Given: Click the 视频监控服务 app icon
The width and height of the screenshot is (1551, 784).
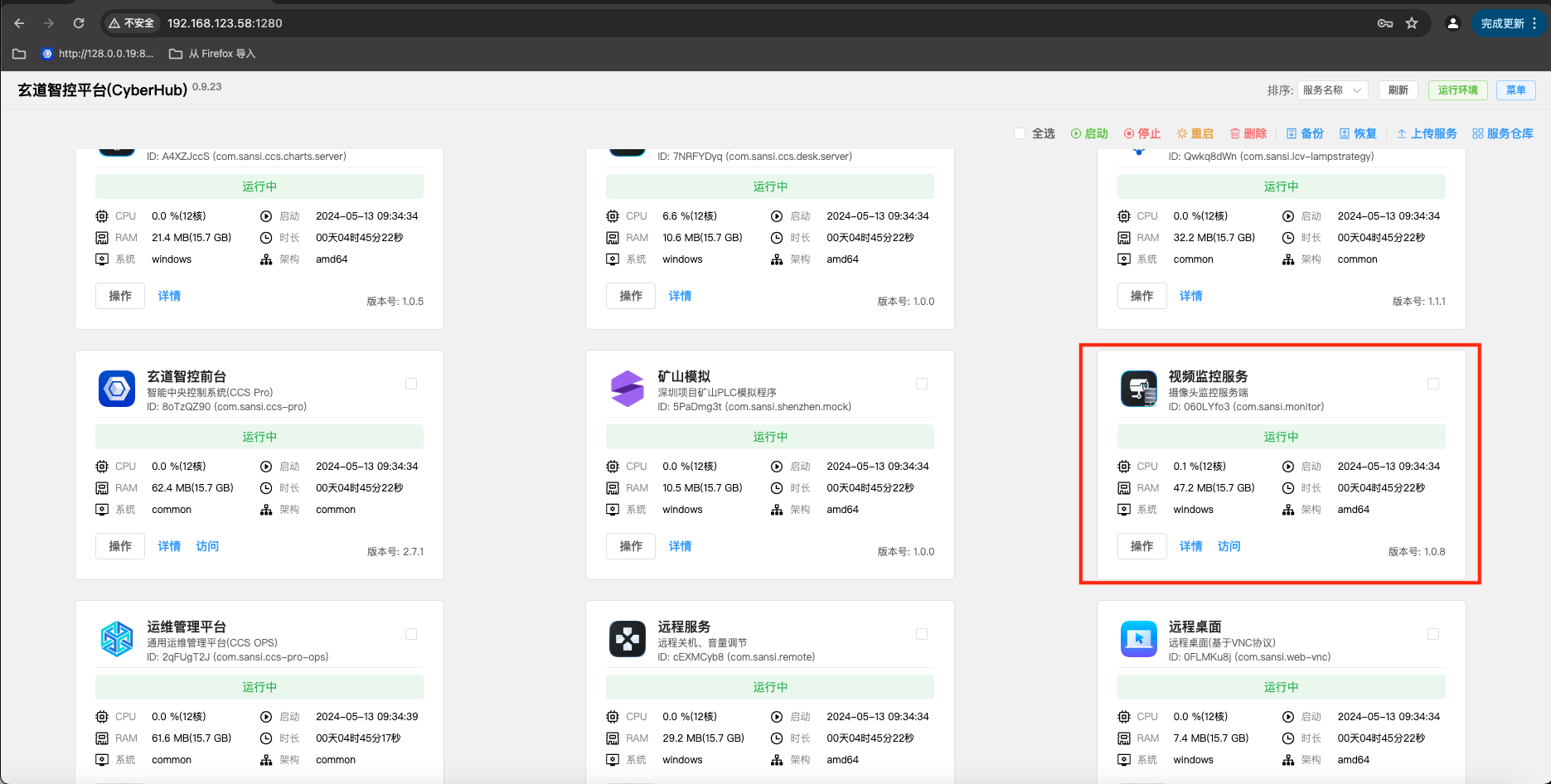Looking at the screenshot, I should [x=1139, y=389].
